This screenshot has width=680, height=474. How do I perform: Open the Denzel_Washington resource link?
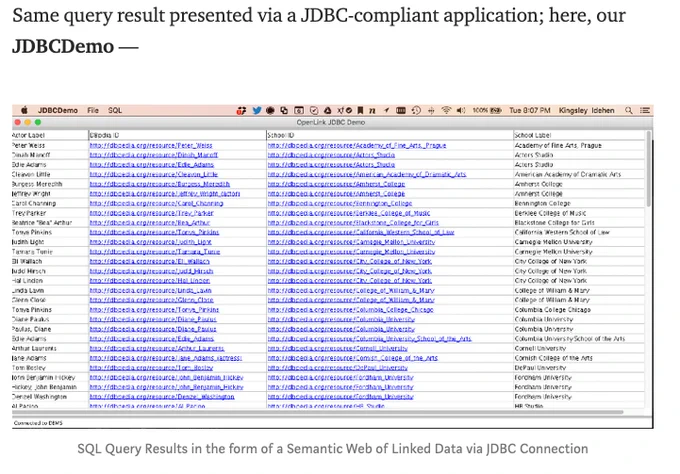pyautogui.click(x=162, y=397)
